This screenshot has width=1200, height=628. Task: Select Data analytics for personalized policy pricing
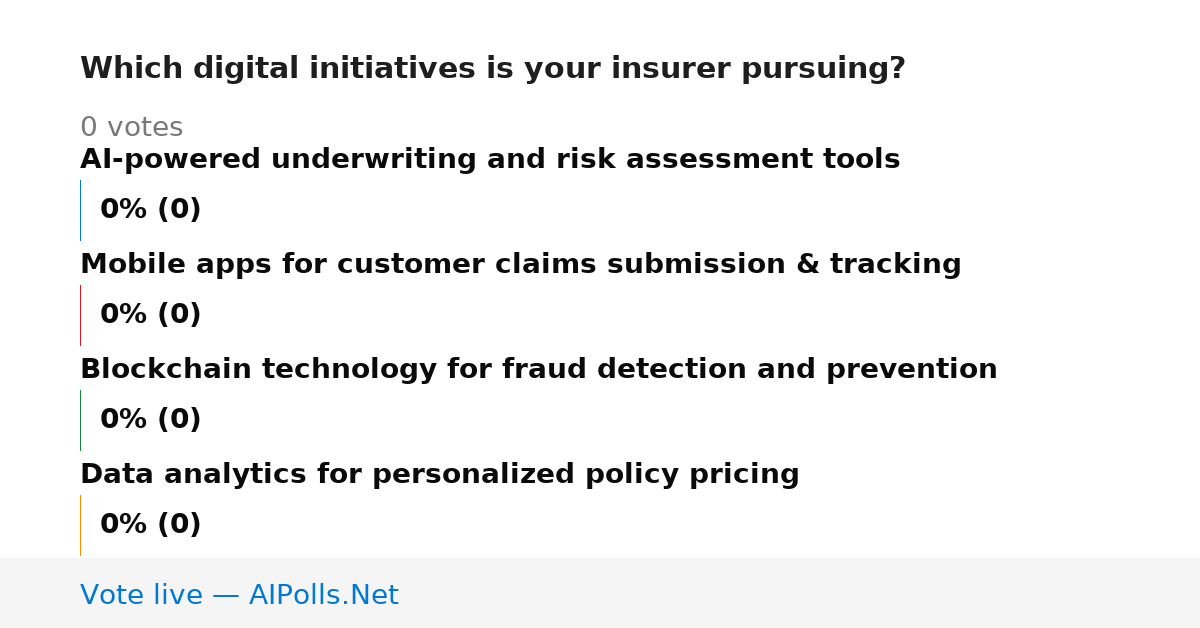pos(439,475)
